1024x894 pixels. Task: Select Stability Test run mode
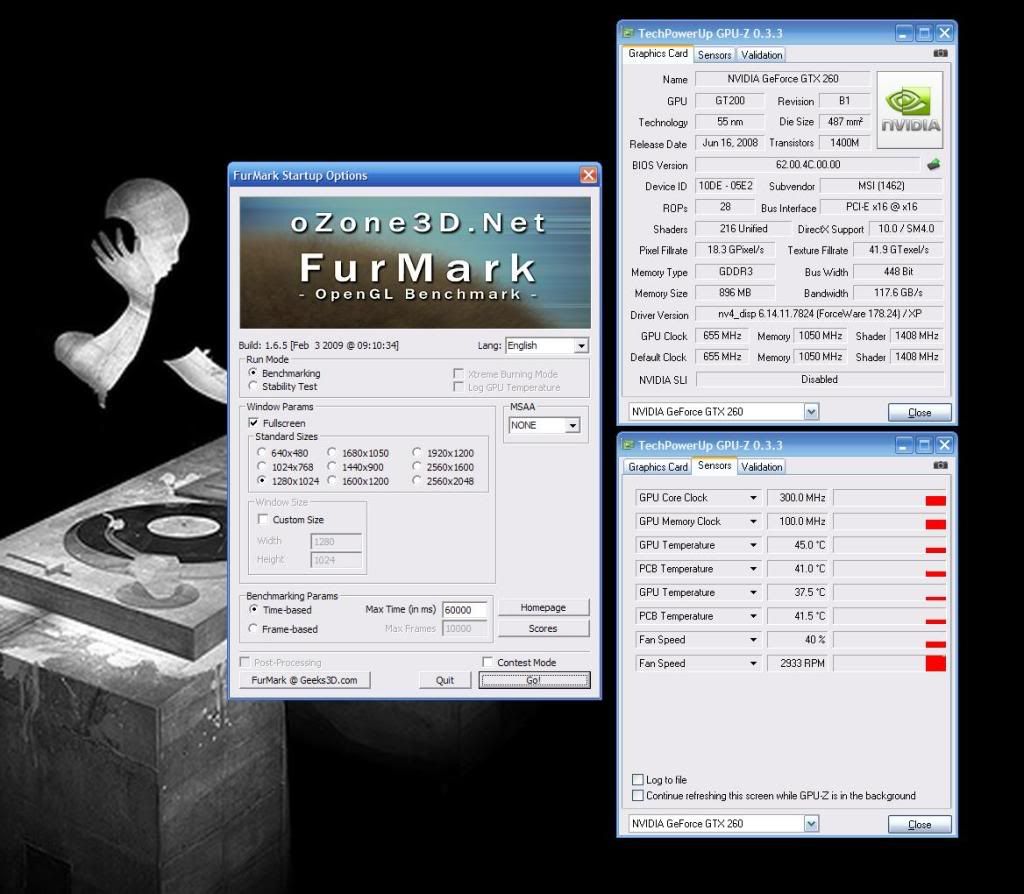[x=253, y=386]
